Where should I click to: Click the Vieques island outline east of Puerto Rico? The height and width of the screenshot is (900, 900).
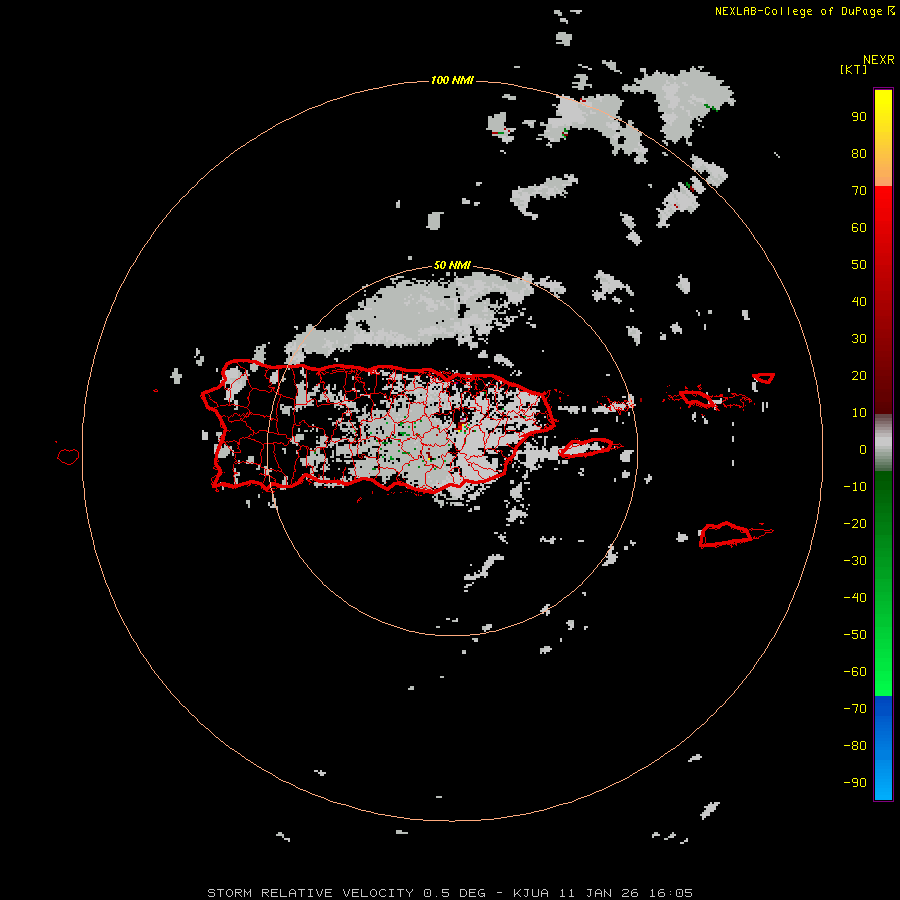tap(587, 448)
